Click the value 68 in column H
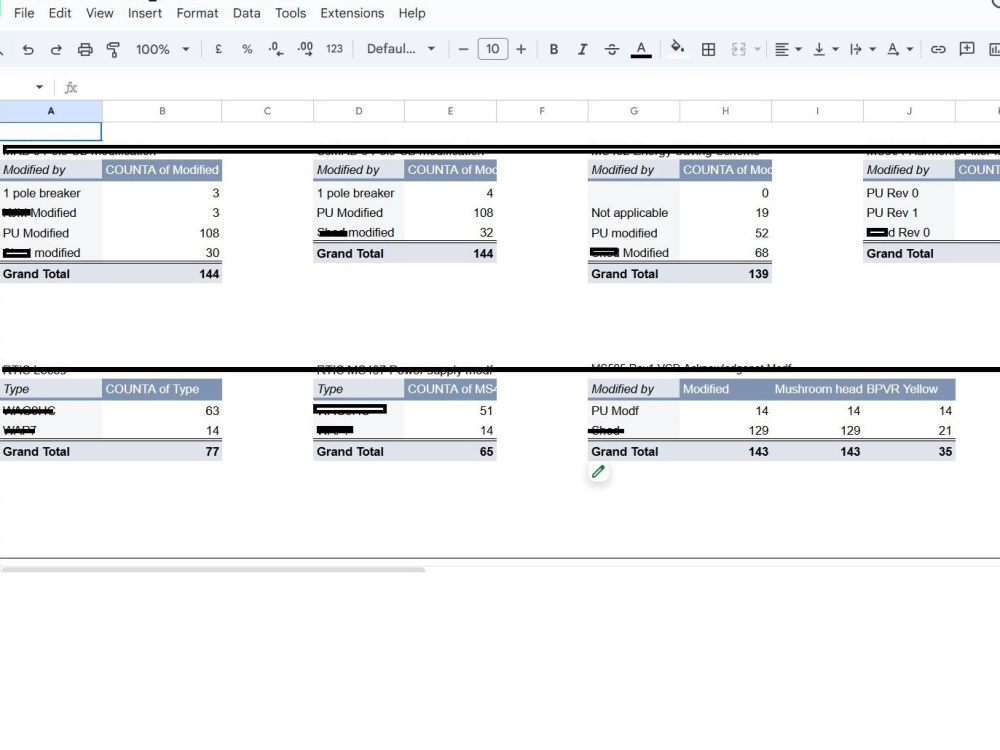1000x750 pixels. click(761, 253)
